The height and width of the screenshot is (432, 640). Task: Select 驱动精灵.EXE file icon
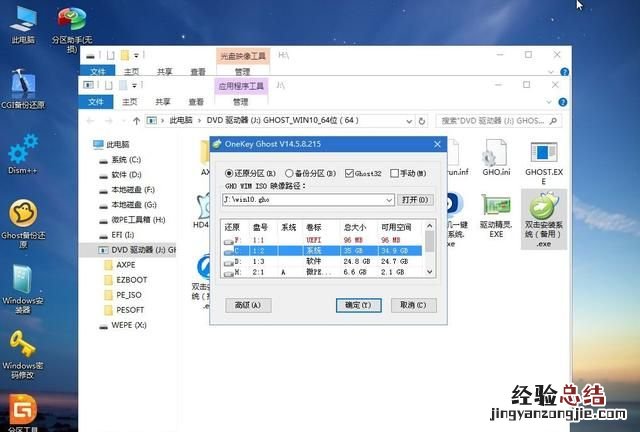pos(496,216)
